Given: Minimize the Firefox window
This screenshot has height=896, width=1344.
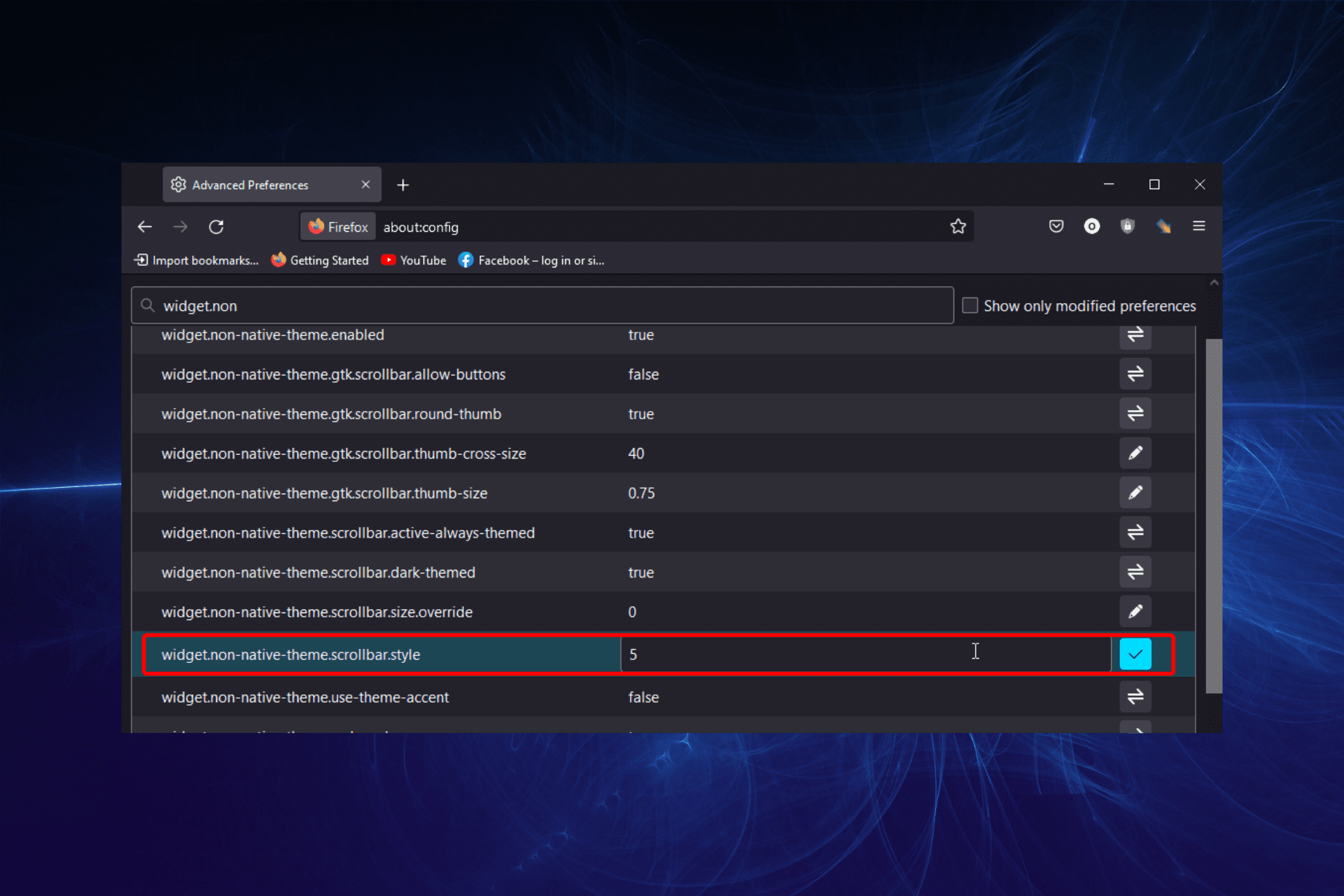Looking at the screenshot, I should [x=1109, y=184].
